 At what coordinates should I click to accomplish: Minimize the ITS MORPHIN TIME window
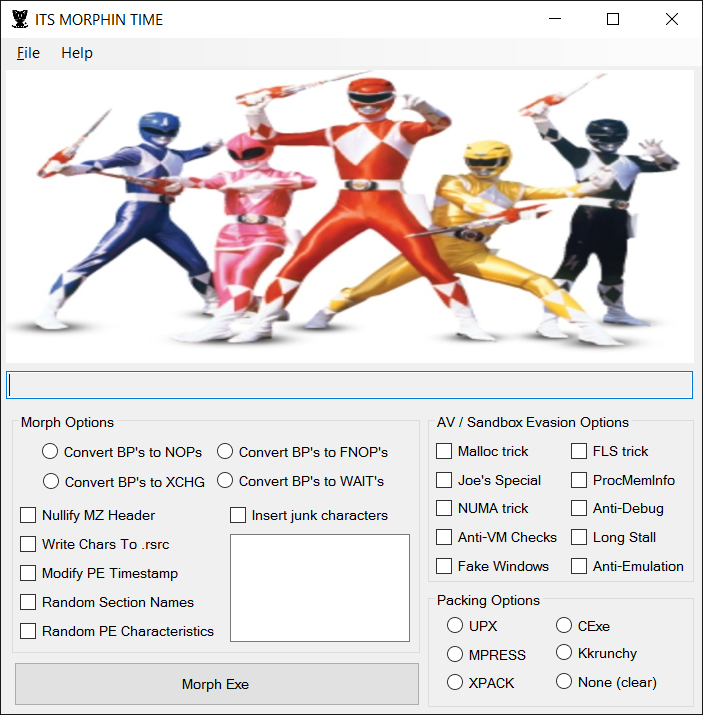[555, 19]
